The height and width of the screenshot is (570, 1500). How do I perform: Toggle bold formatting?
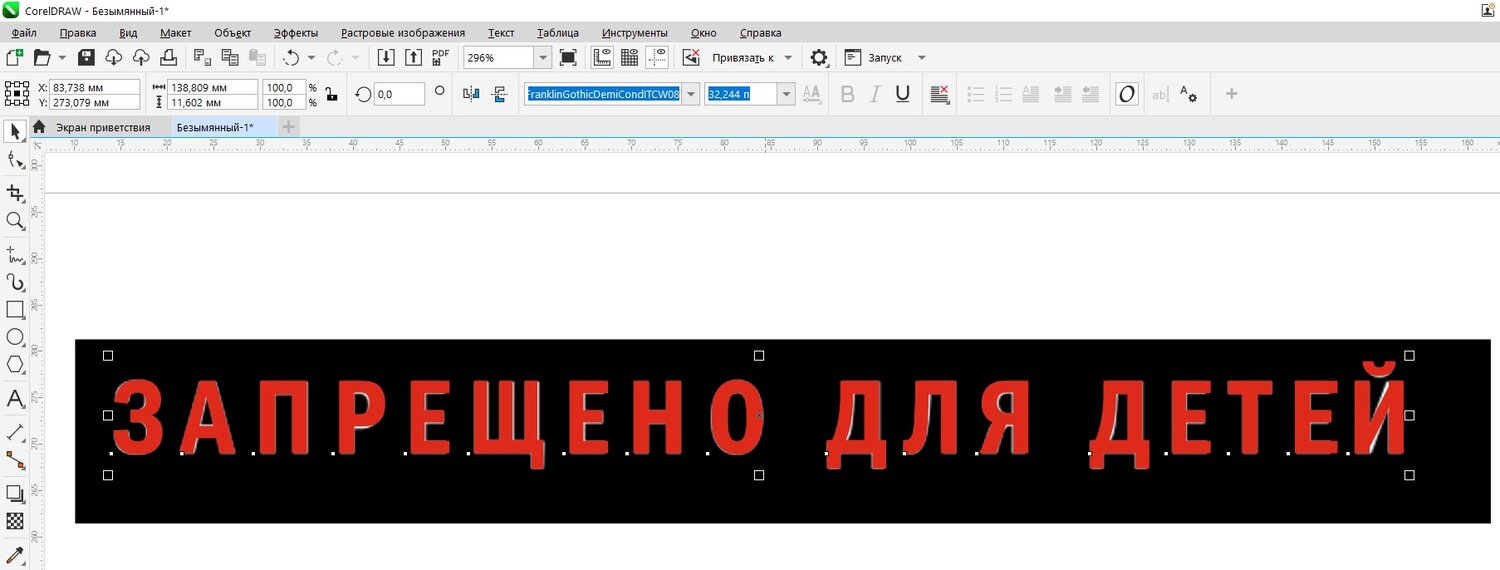[x=848, y=94]
